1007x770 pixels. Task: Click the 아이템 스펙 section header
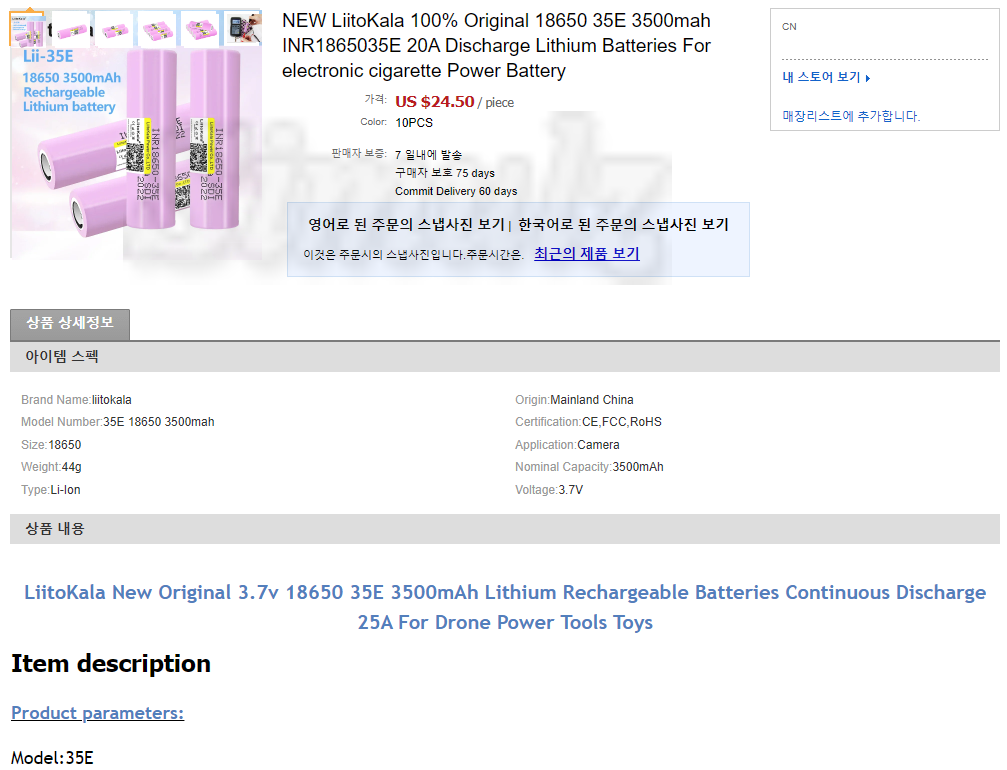tap(505, 356)
